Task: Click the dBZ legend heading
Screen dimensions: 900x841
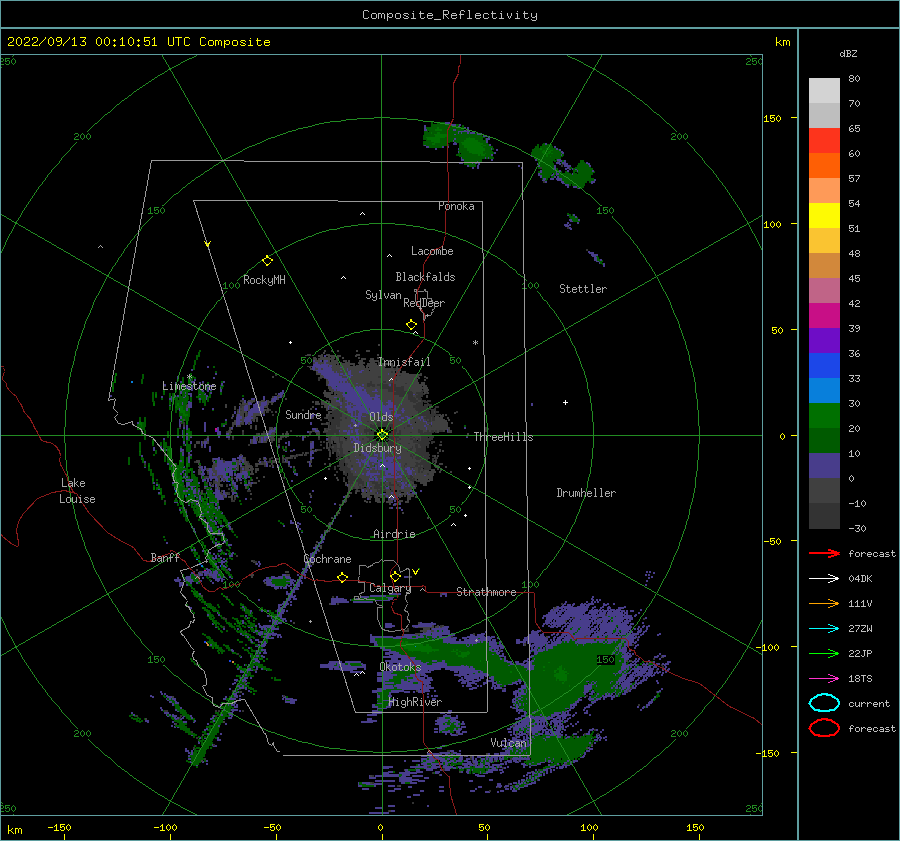Action: [x=848, y=53]
